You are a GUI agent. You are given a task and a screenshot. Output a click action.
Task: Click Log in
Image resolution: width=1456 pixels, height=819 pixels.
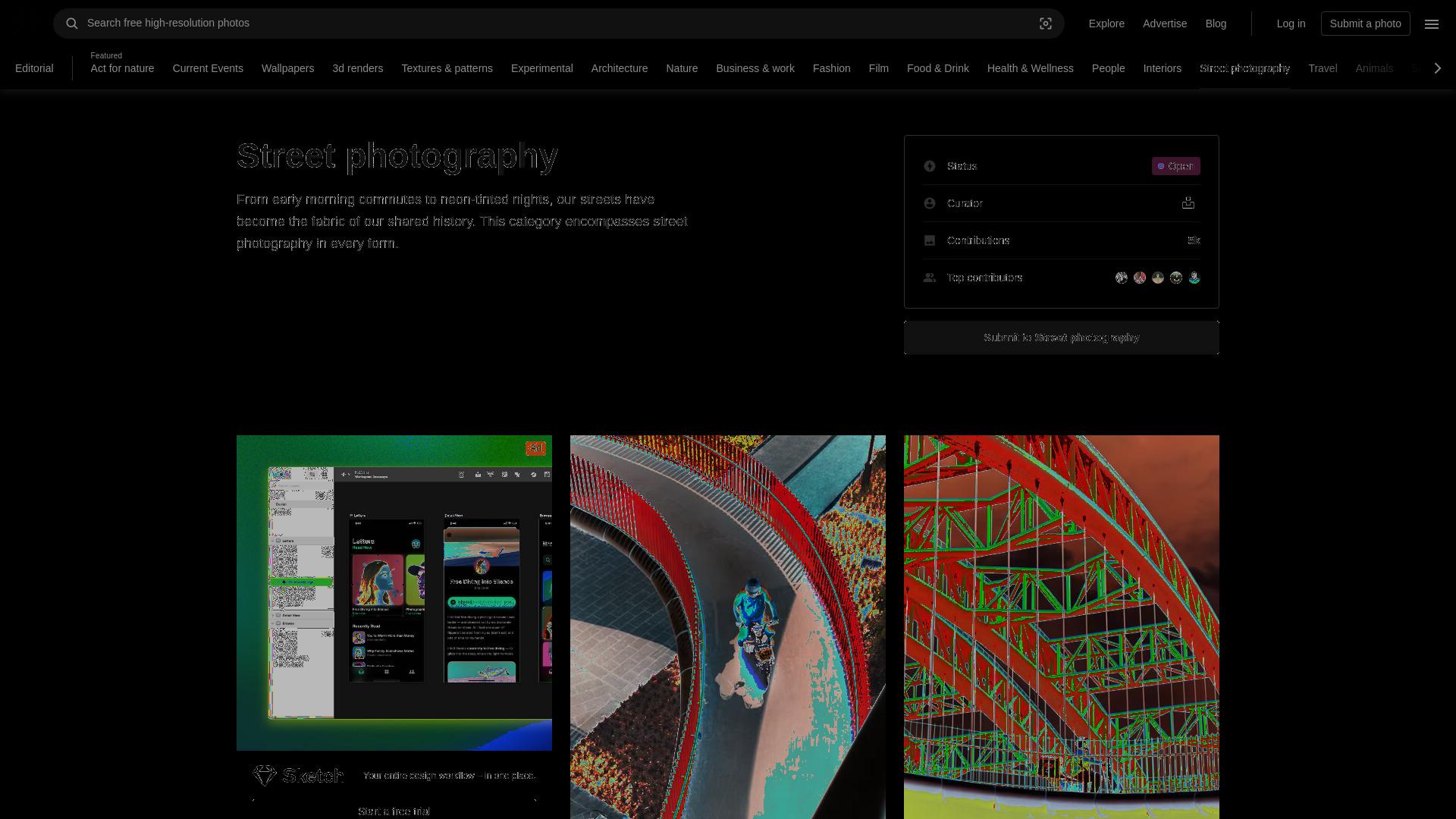coord(1291,24)
